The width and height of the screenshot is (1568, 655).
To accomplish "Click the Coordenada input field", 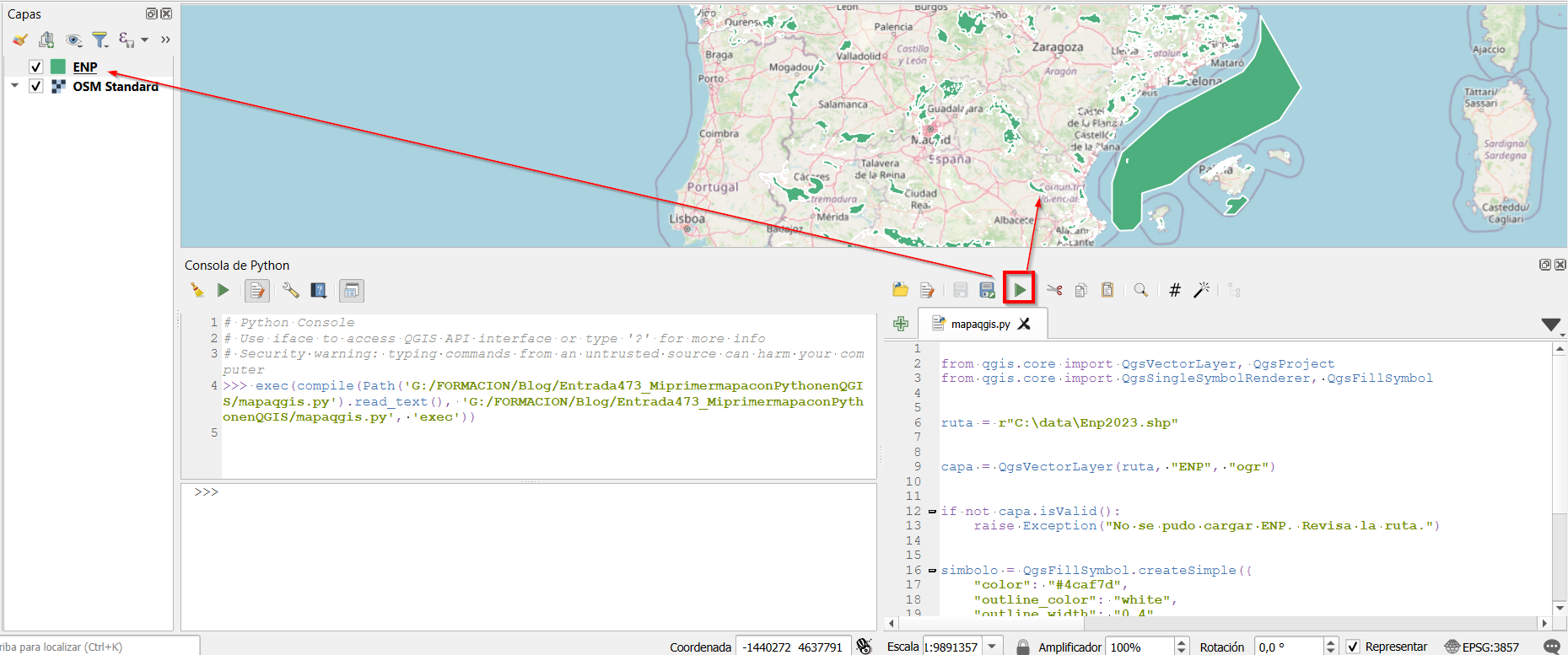I will (792, 647).
